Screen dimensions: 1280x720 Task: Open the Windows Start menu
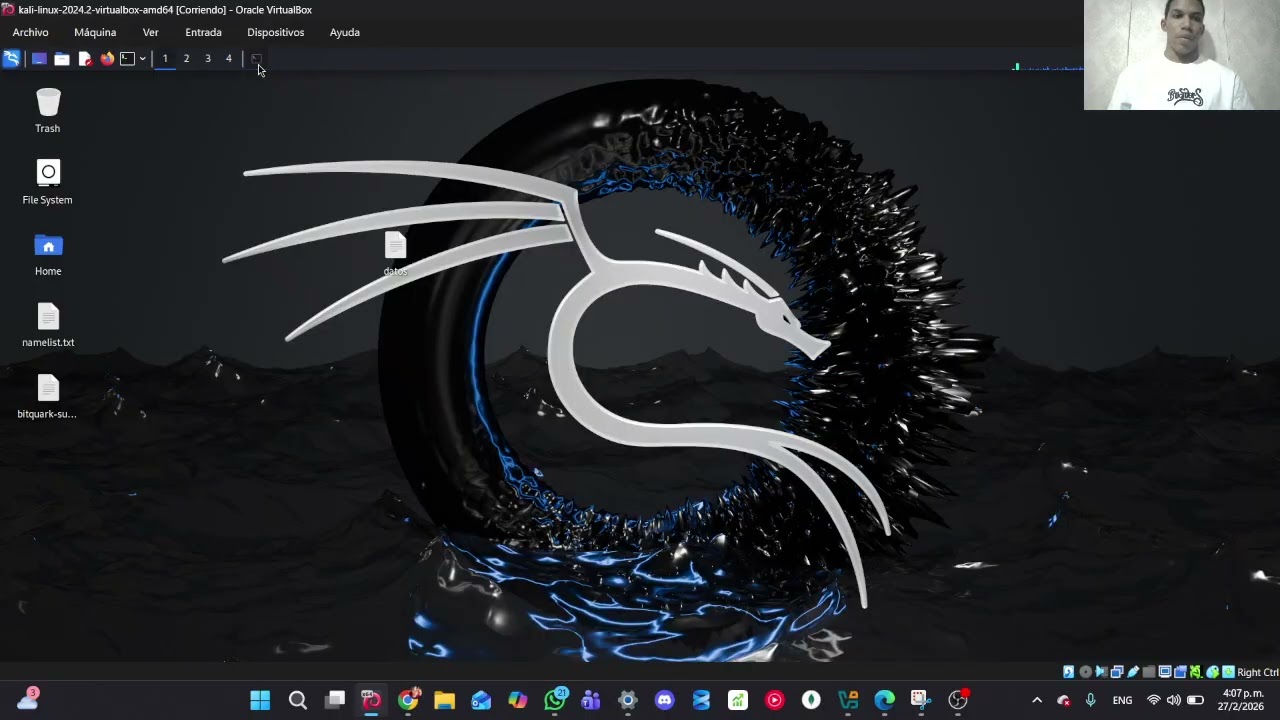tap(260, 700)
